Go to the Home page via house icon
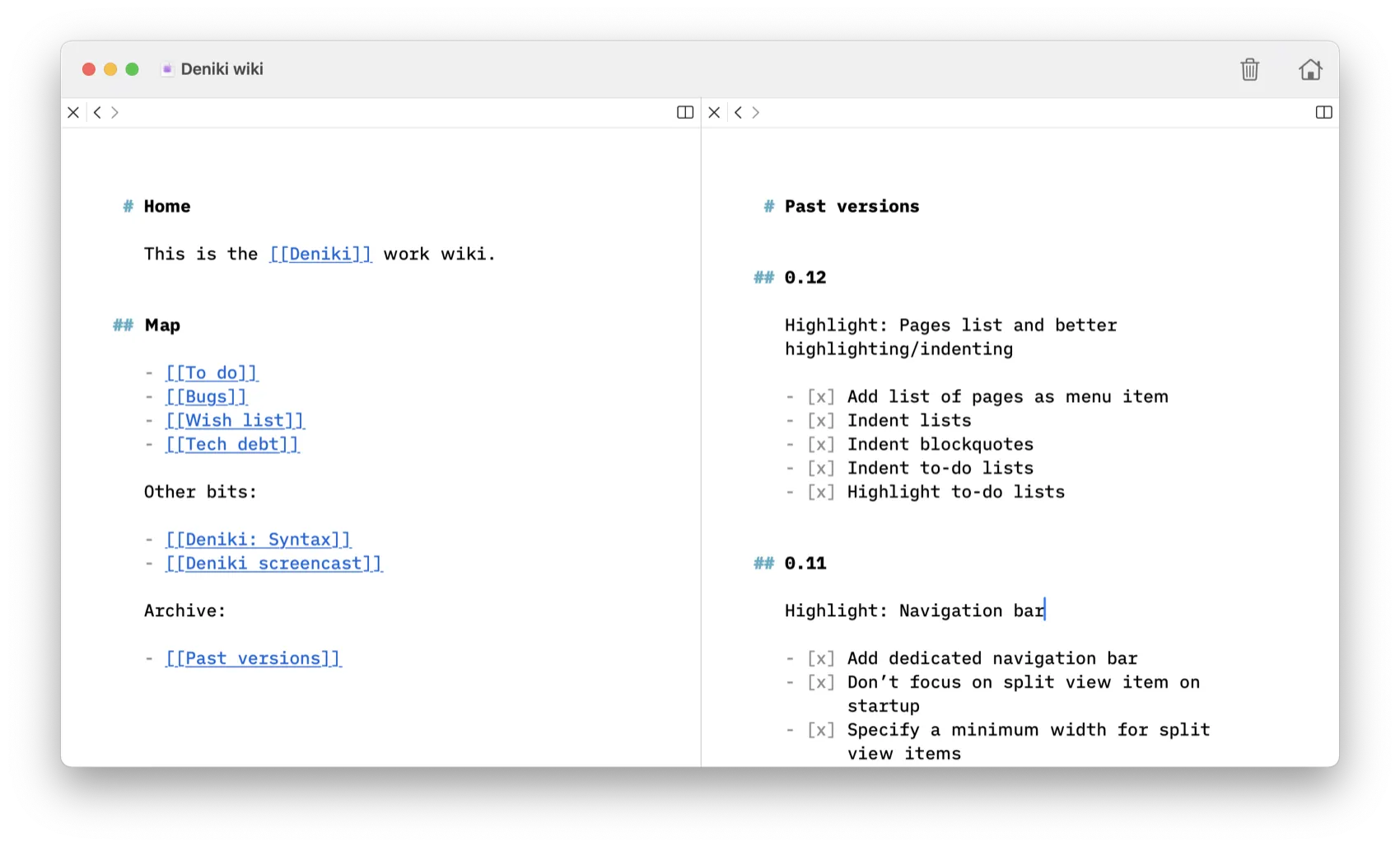Screen dimensions: 1400x847 [1310, 69]
